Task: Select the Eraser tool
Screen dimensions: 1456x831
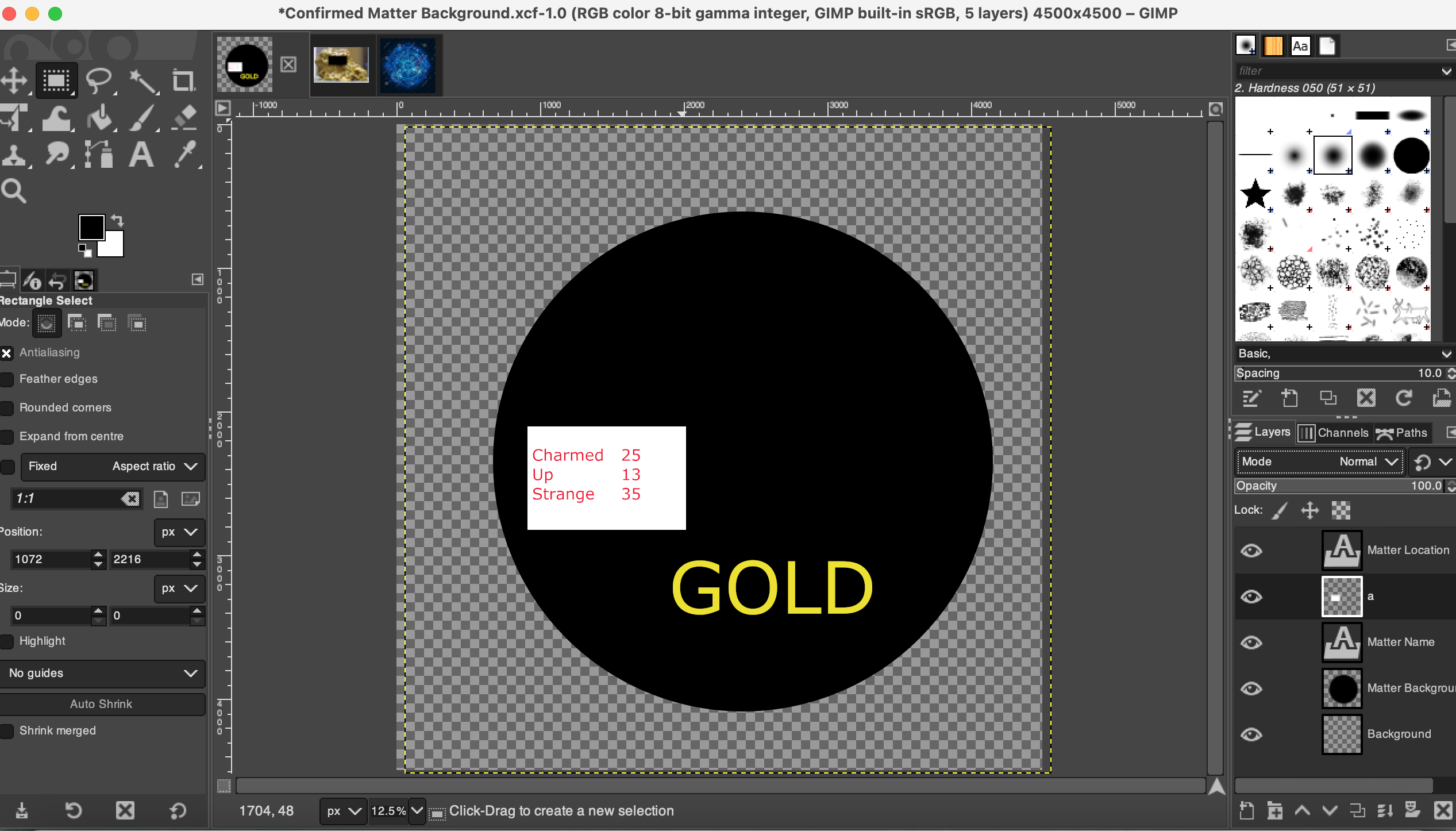Action: [x=184, y=118]
